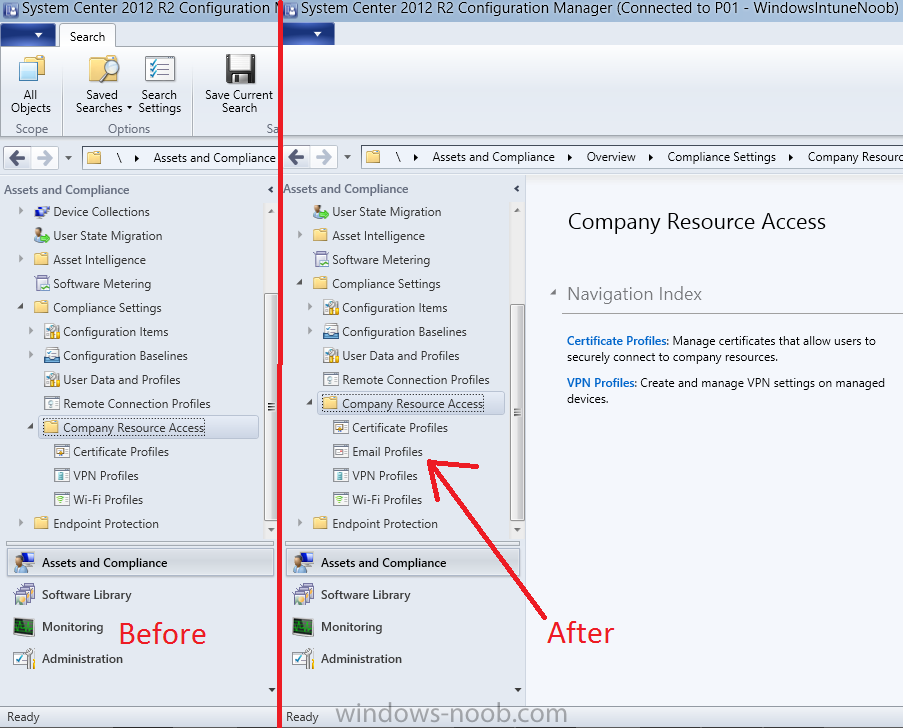
Task: Click the forward arrow in the right window
Action: point(324,157)
